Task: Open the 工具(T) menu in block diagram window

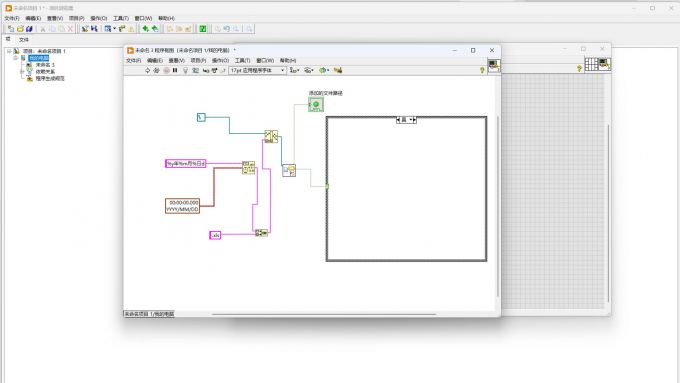Action: pos(242,60)
